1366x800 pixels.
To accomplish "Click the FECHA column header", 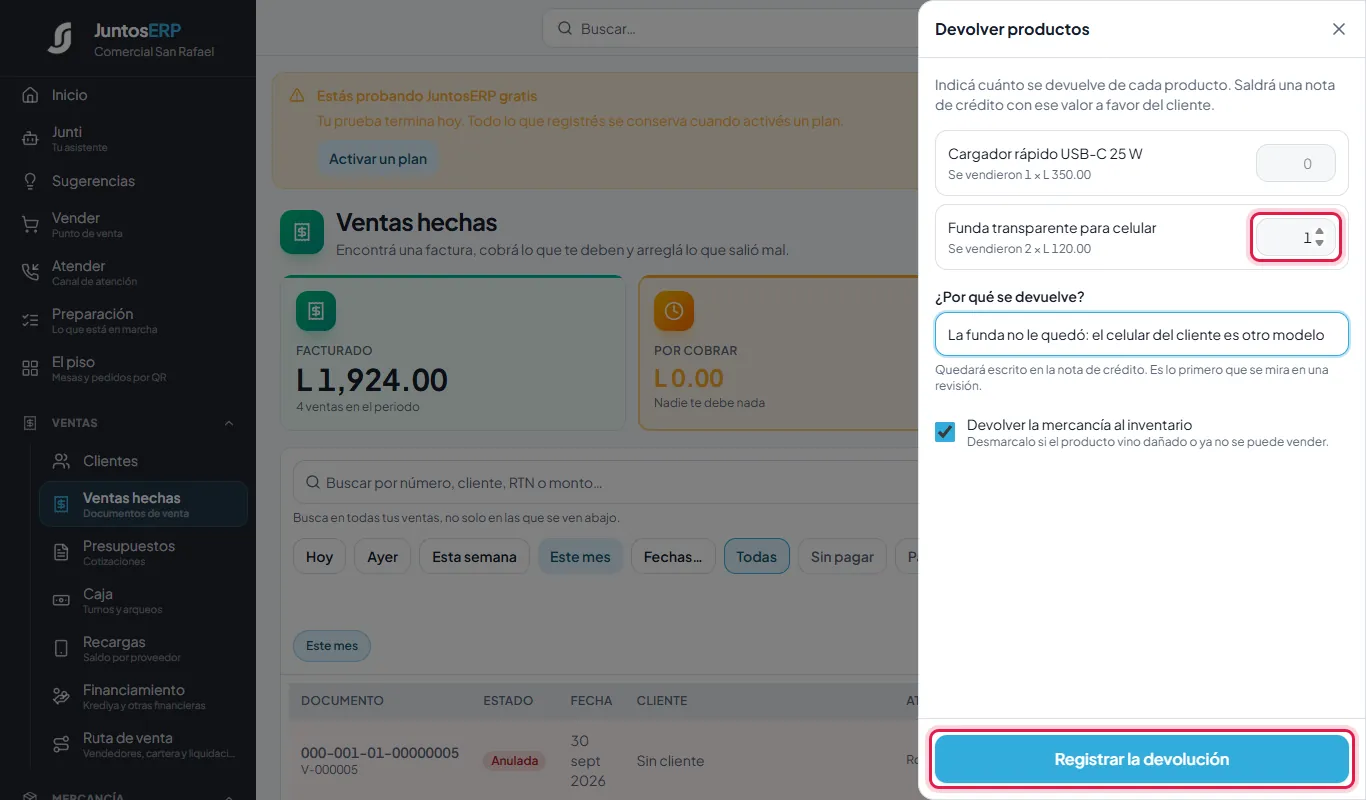I will pos(591,701).
